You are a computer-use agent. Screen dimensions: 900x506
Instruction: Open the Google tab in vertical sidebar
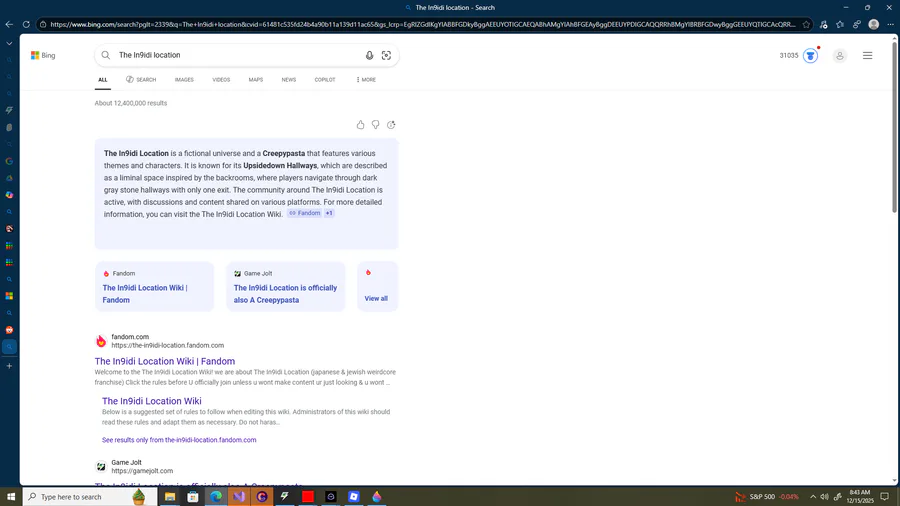pos(9,161)
